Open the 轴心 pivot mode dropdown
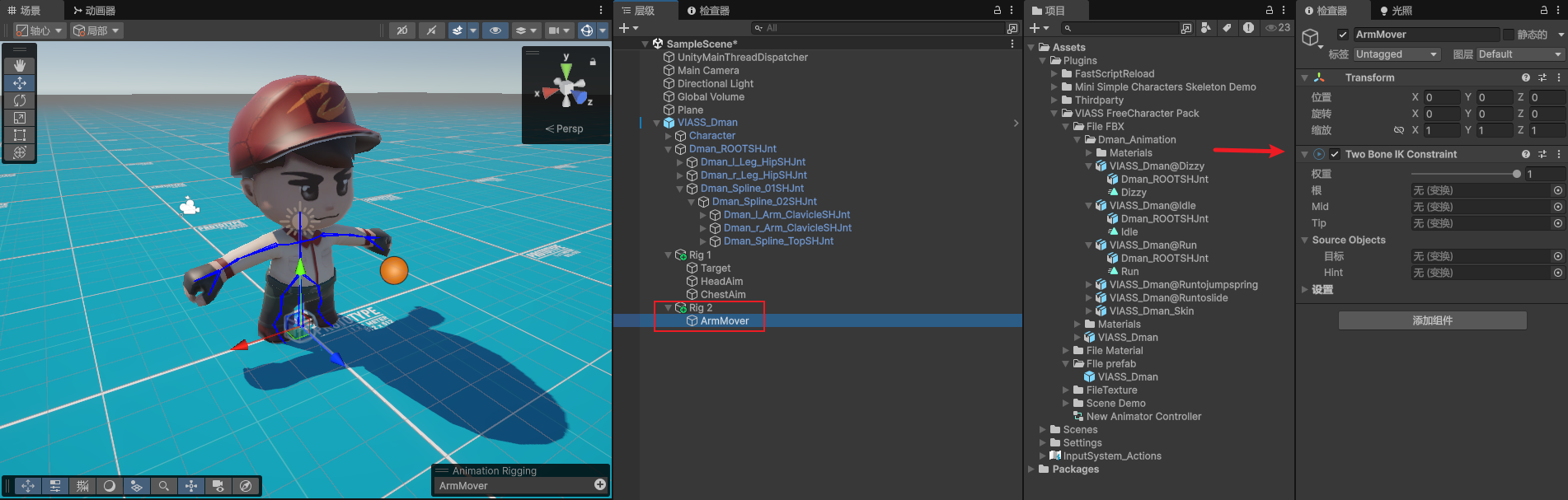 pyautogui.click(x=40, y=30)
